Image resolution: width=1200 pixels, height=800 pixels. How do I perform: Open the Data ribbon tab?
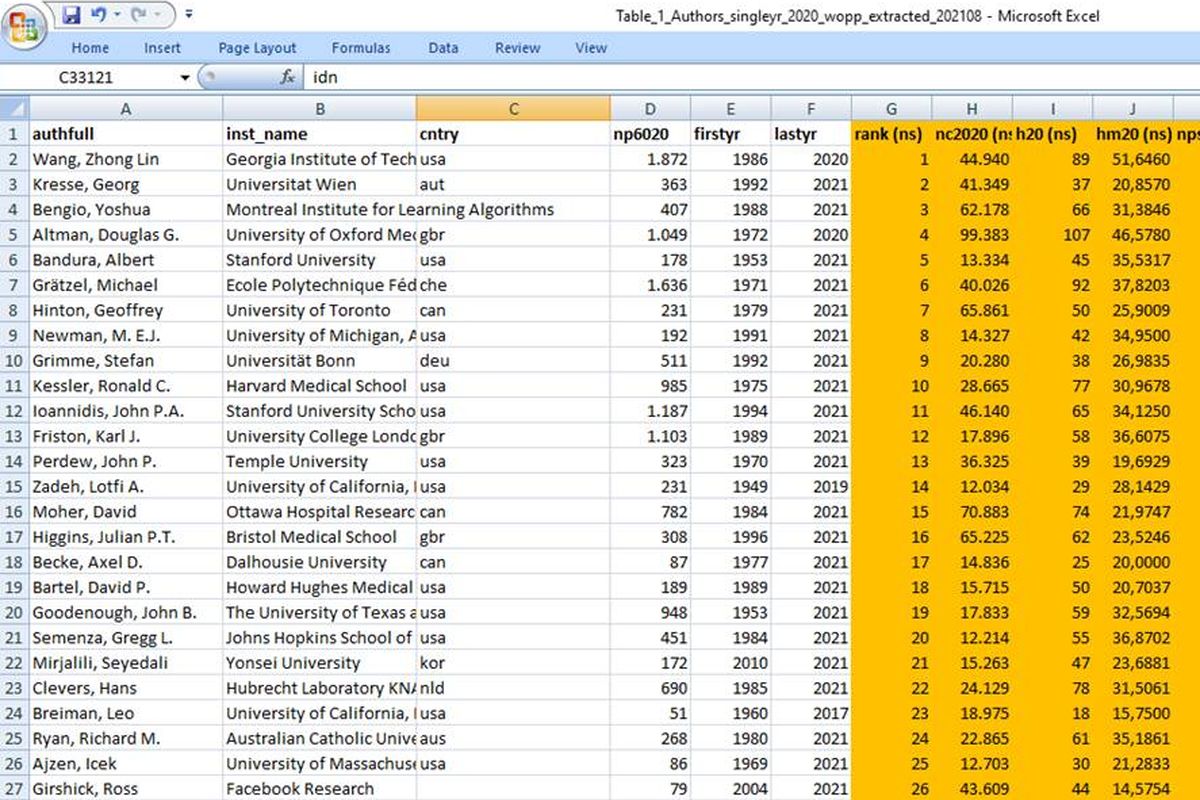[443, 48]
